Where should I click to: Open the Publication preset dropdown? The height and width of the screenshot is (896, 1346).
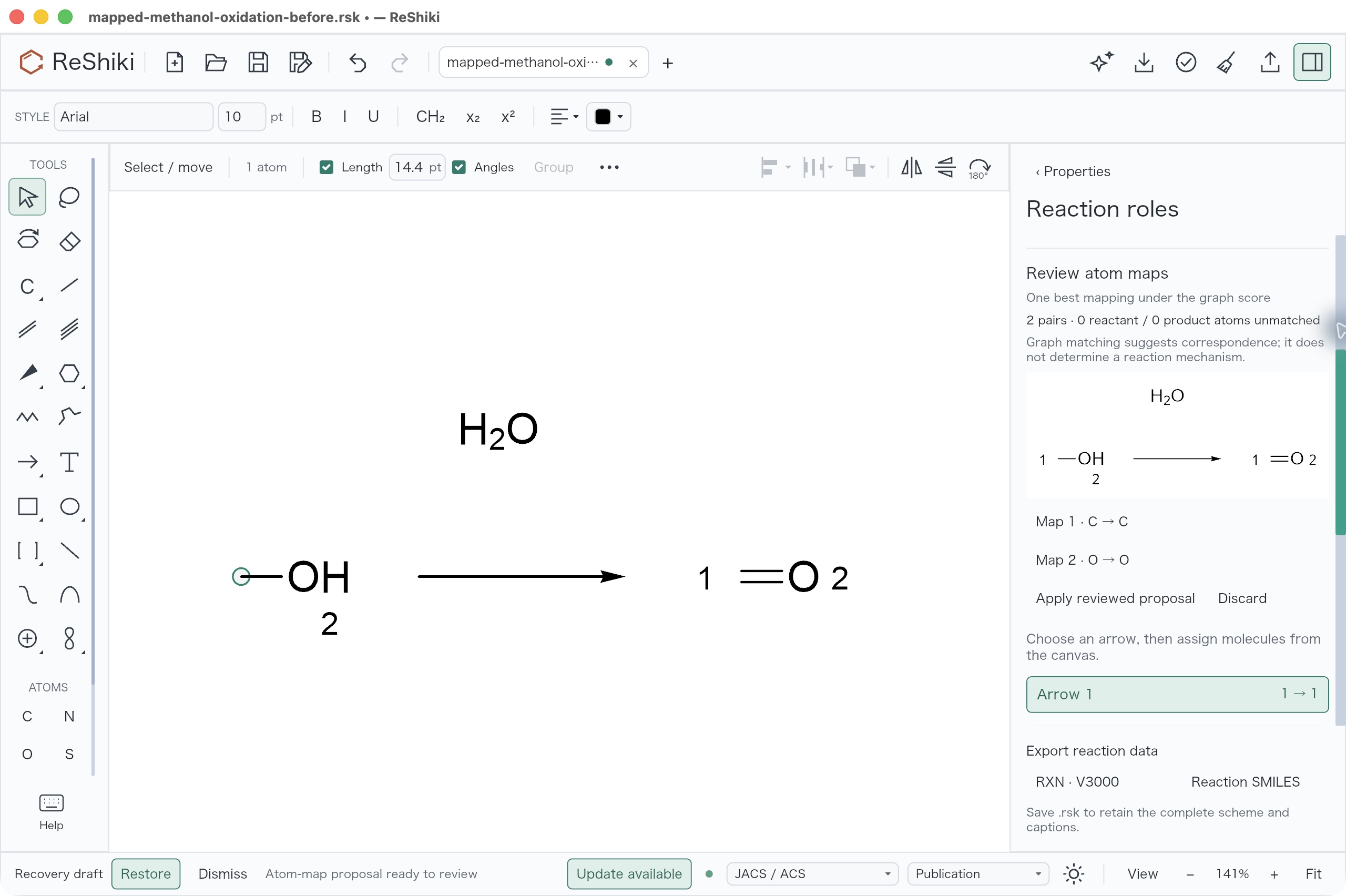[977, 874]
